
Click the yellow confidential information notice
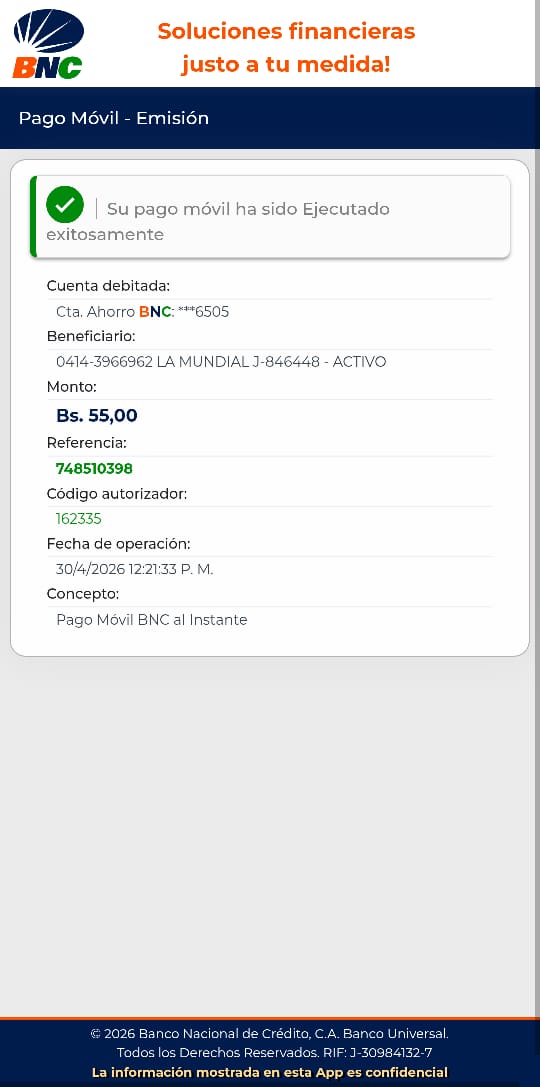270,1072
